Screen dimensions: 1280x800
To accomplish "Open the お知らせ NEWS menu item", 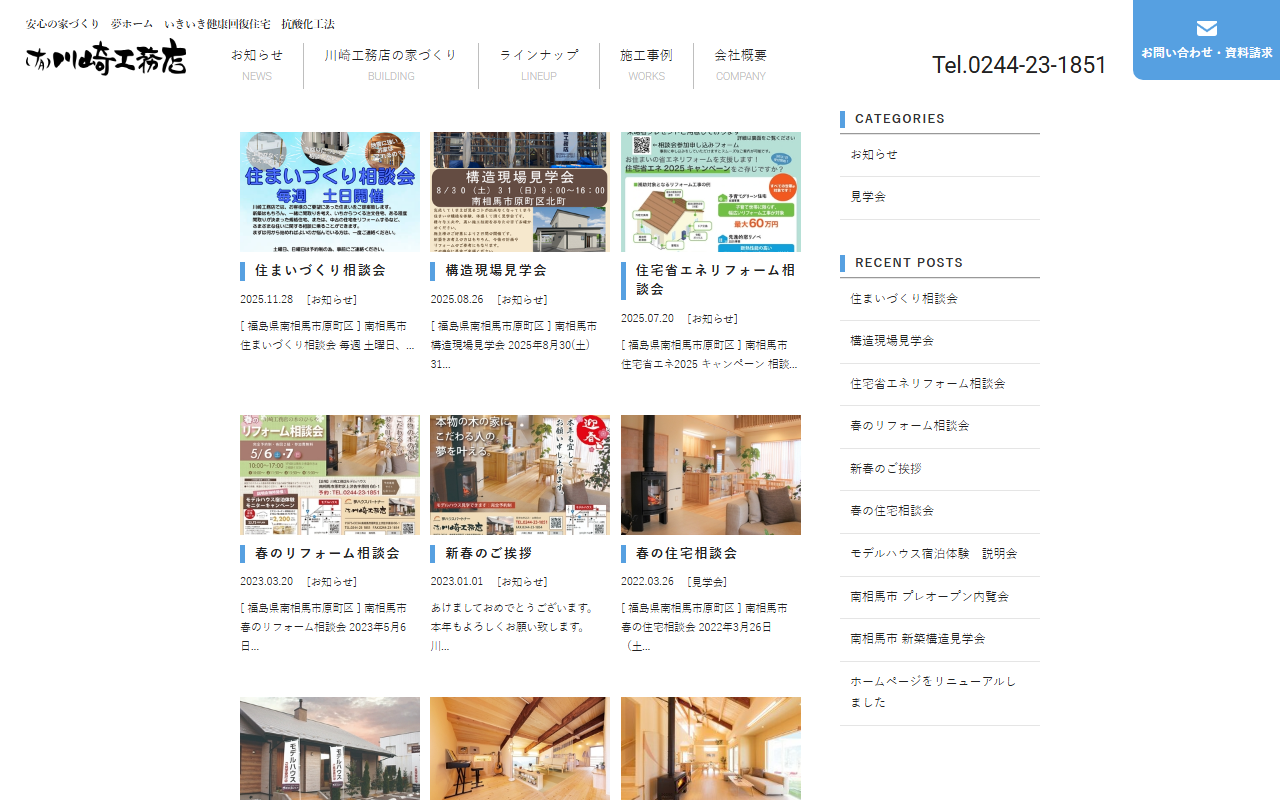I will pyautogui.click(x=257, y=65).
